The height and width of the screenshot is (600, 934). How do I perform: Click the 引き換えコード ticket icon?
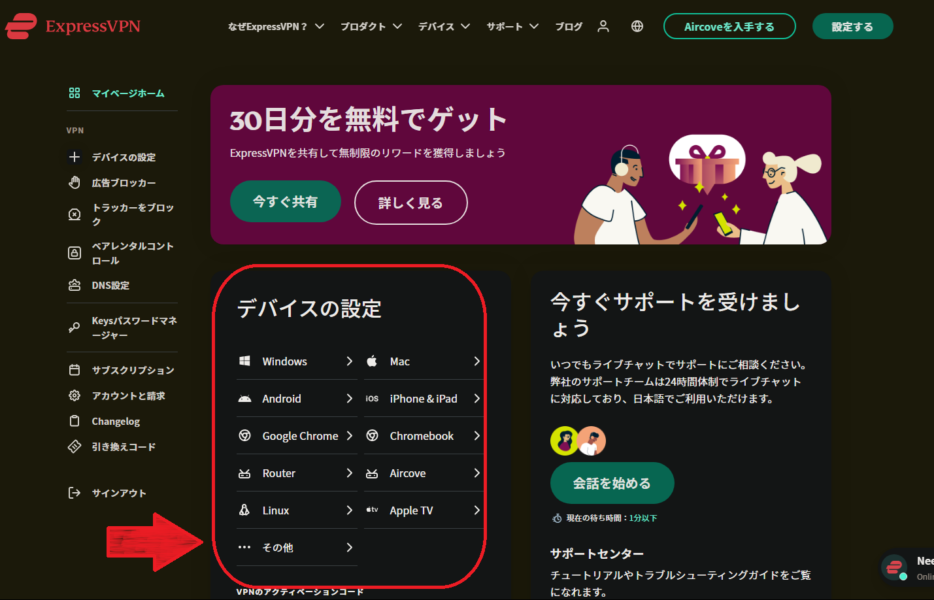point(74,446)
